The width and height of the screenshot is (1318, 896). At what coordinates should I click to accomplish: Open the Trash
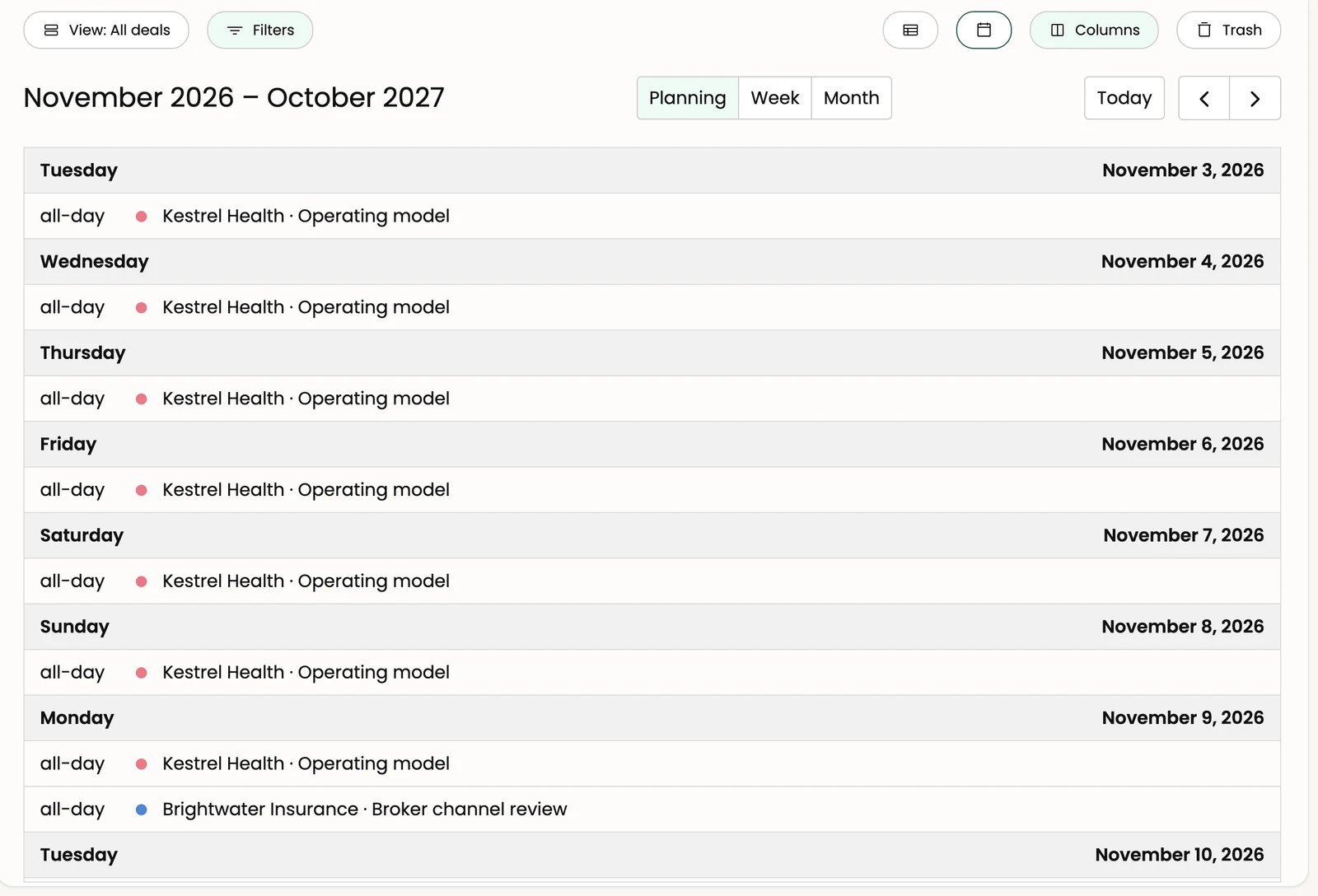(1229, 30)
